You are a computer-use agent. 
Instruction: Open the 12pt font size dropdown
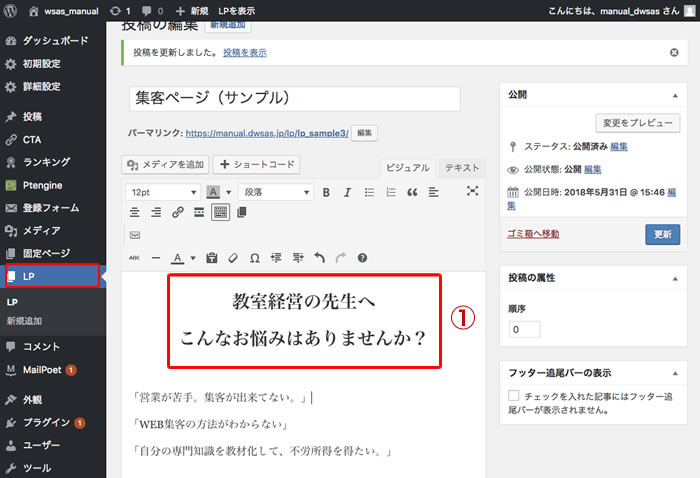coord(162,192)
